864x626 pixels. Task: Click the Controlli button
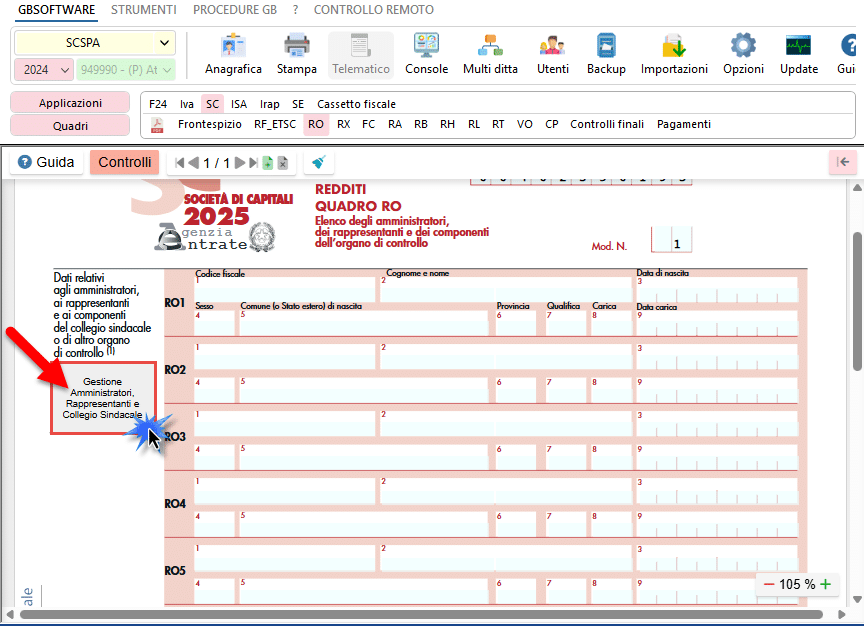click(125, 163)
